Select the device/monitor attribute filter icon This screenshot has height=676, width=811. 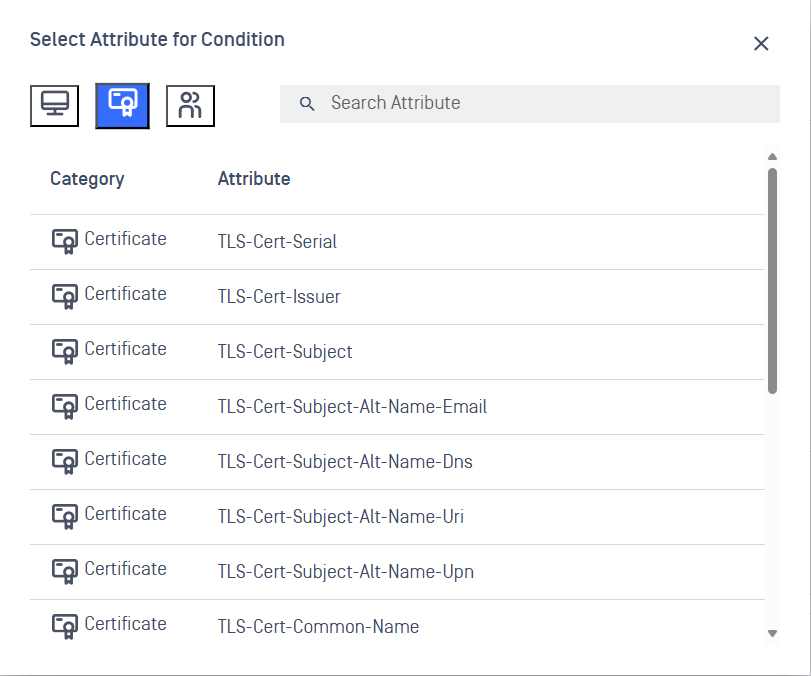click(x=54, y=105)
